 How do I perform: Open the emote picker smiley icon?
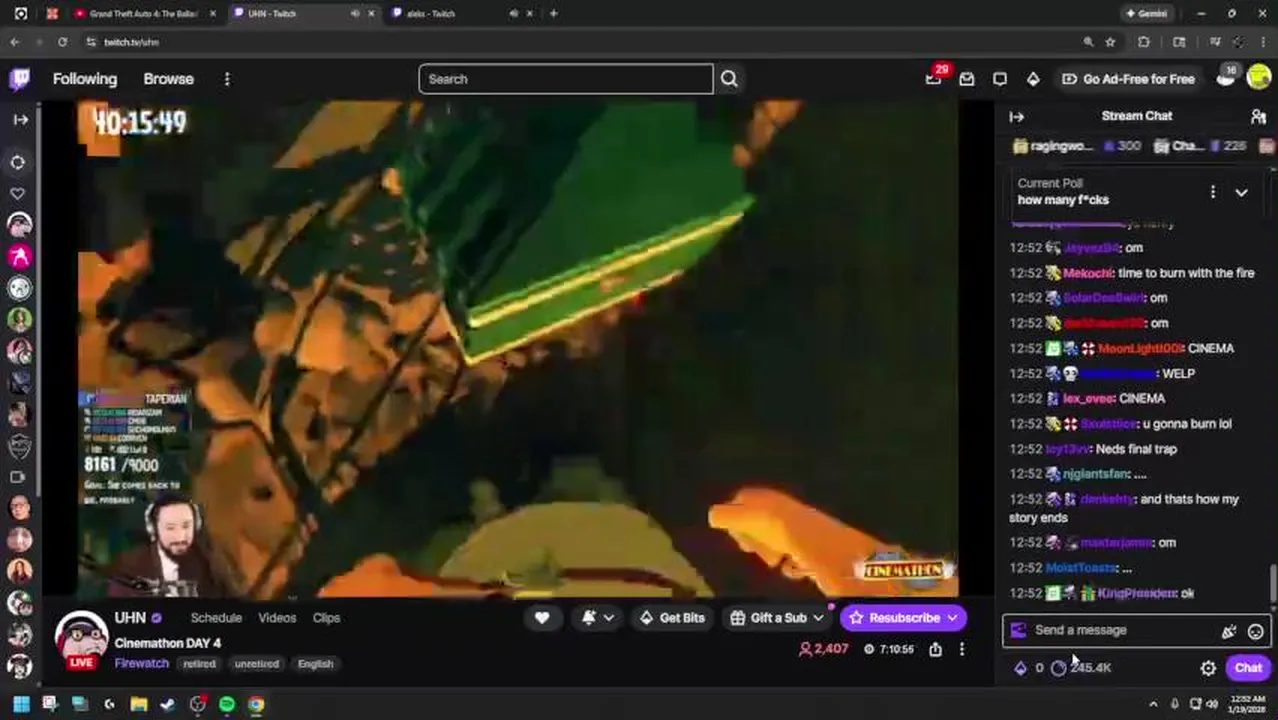tap(1255, 631)
